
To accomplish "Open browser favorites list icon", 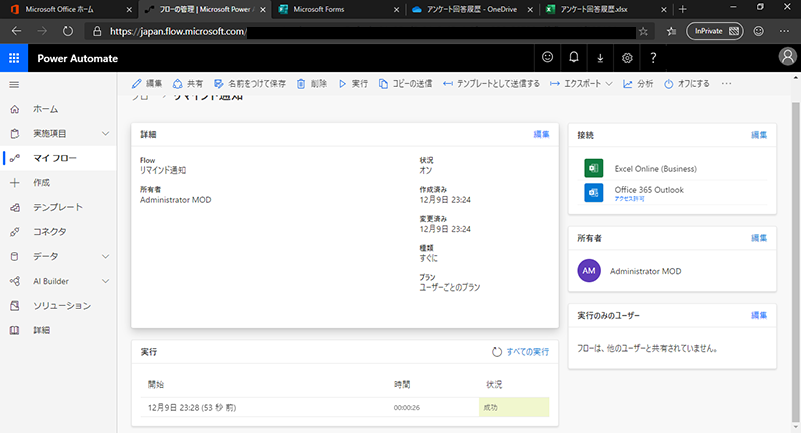I will [671, 31].
